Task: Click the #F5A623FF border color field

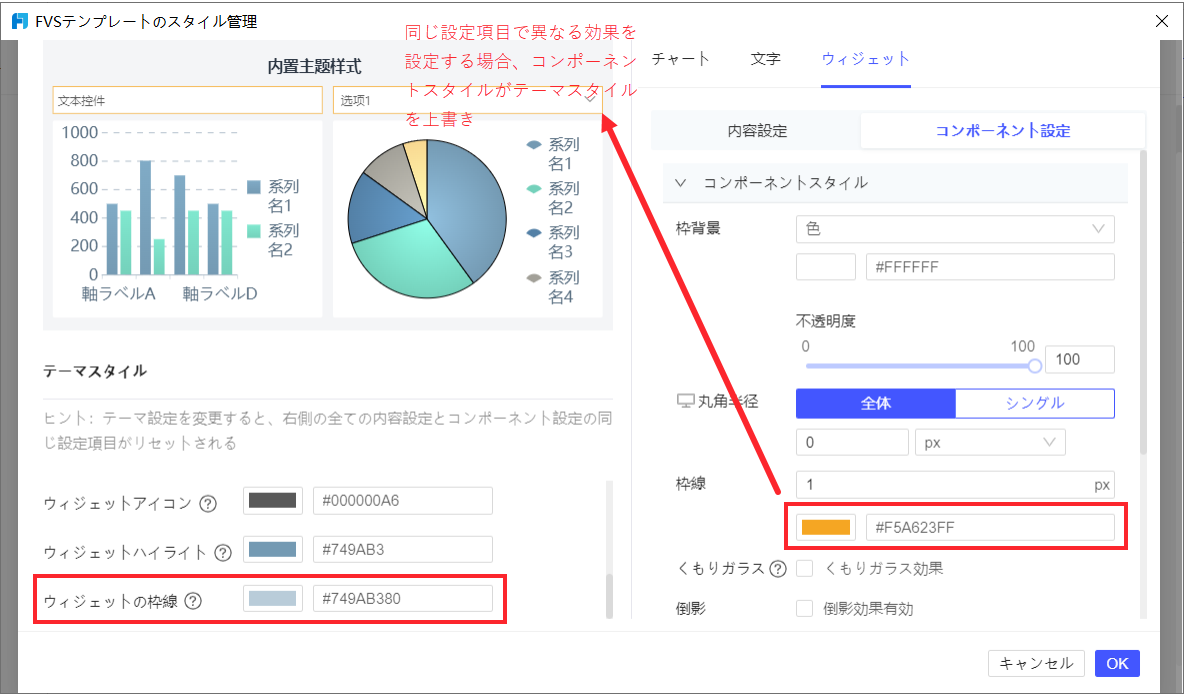Action: (990, 527)
